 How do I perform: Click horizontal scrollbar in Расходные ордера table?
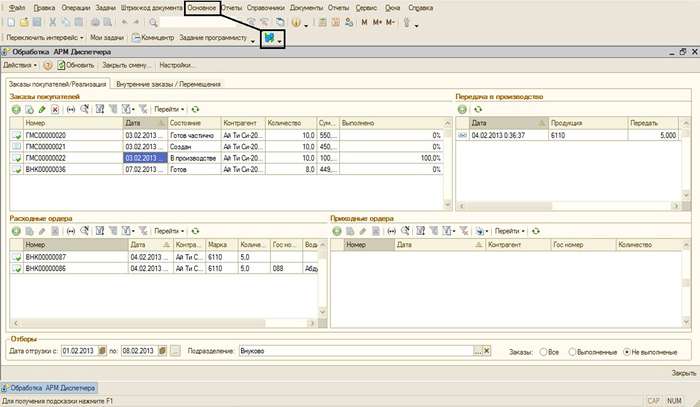click(164, 323)
